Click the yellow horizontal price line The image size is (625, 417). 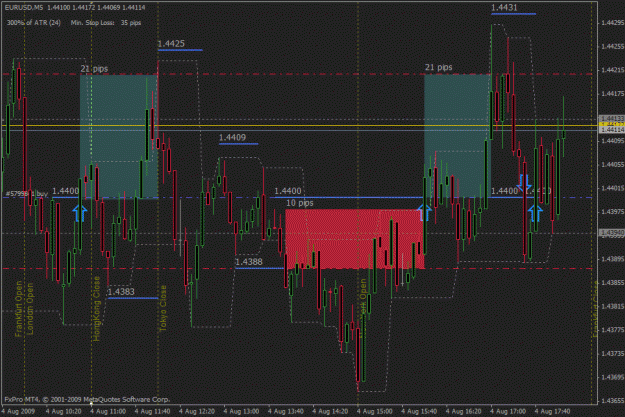click(299, 126)
